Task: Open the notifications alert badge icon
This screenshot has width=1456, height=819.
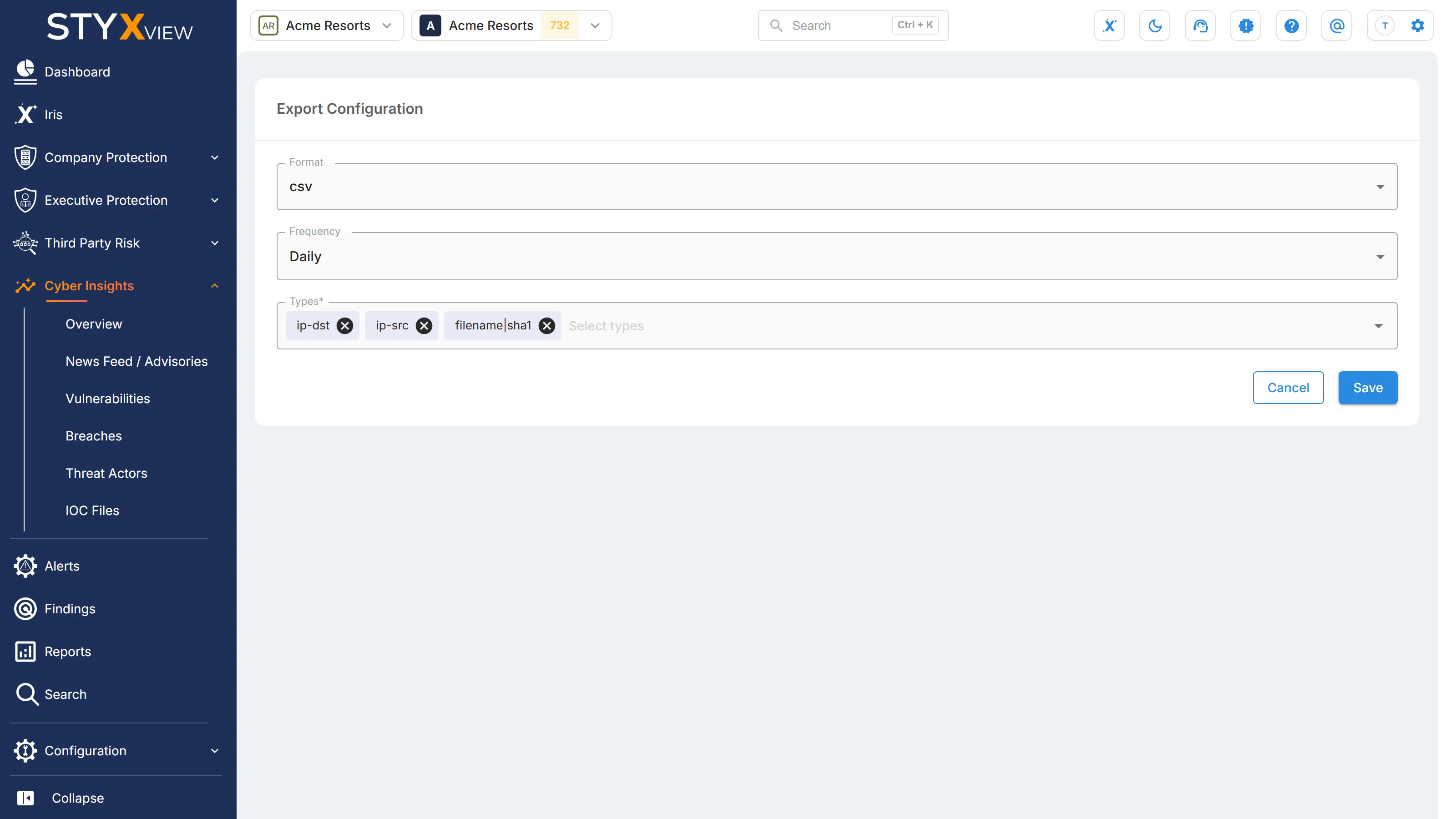Action: click(1246, 25)
